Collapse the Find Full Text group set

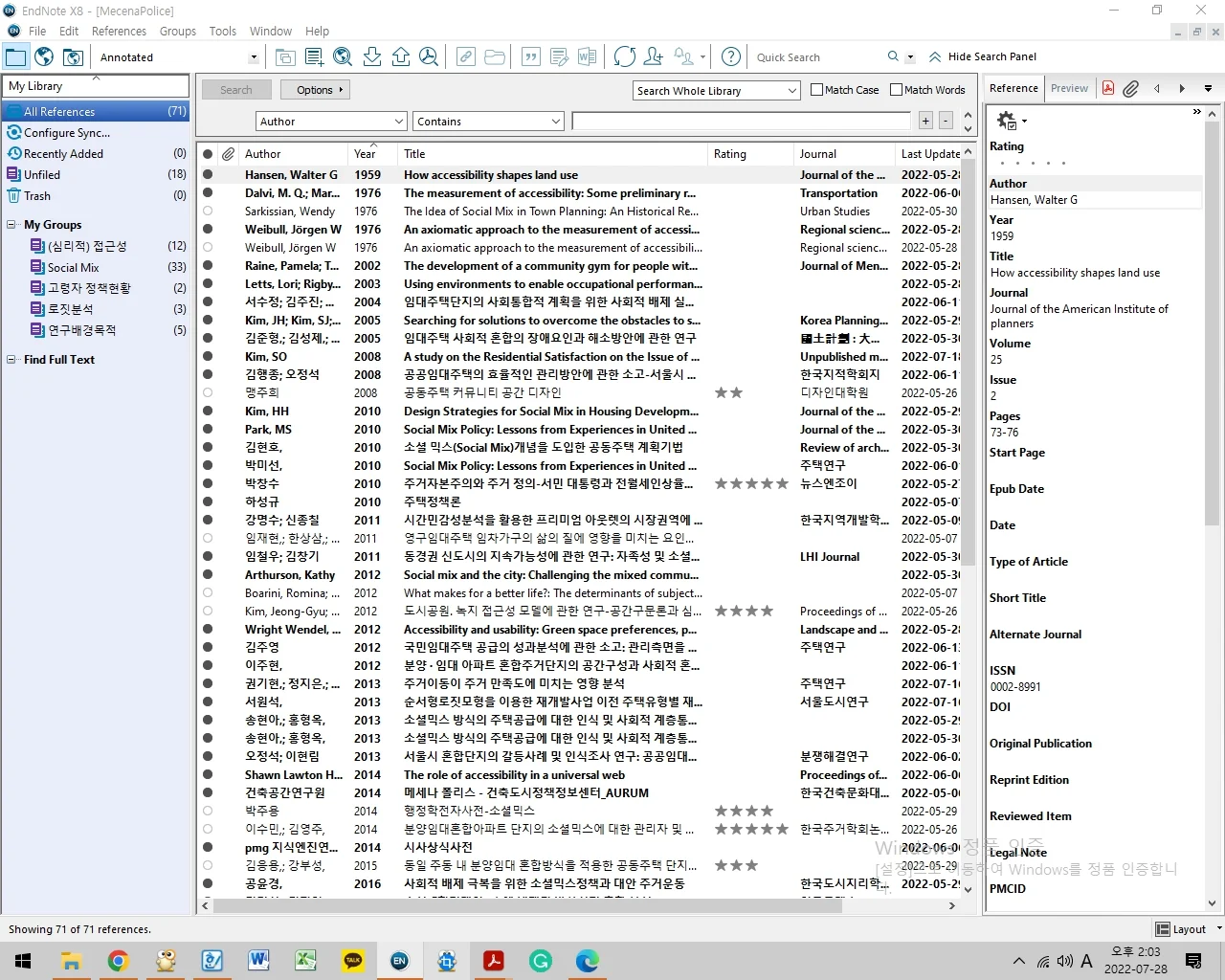point(11,360)
